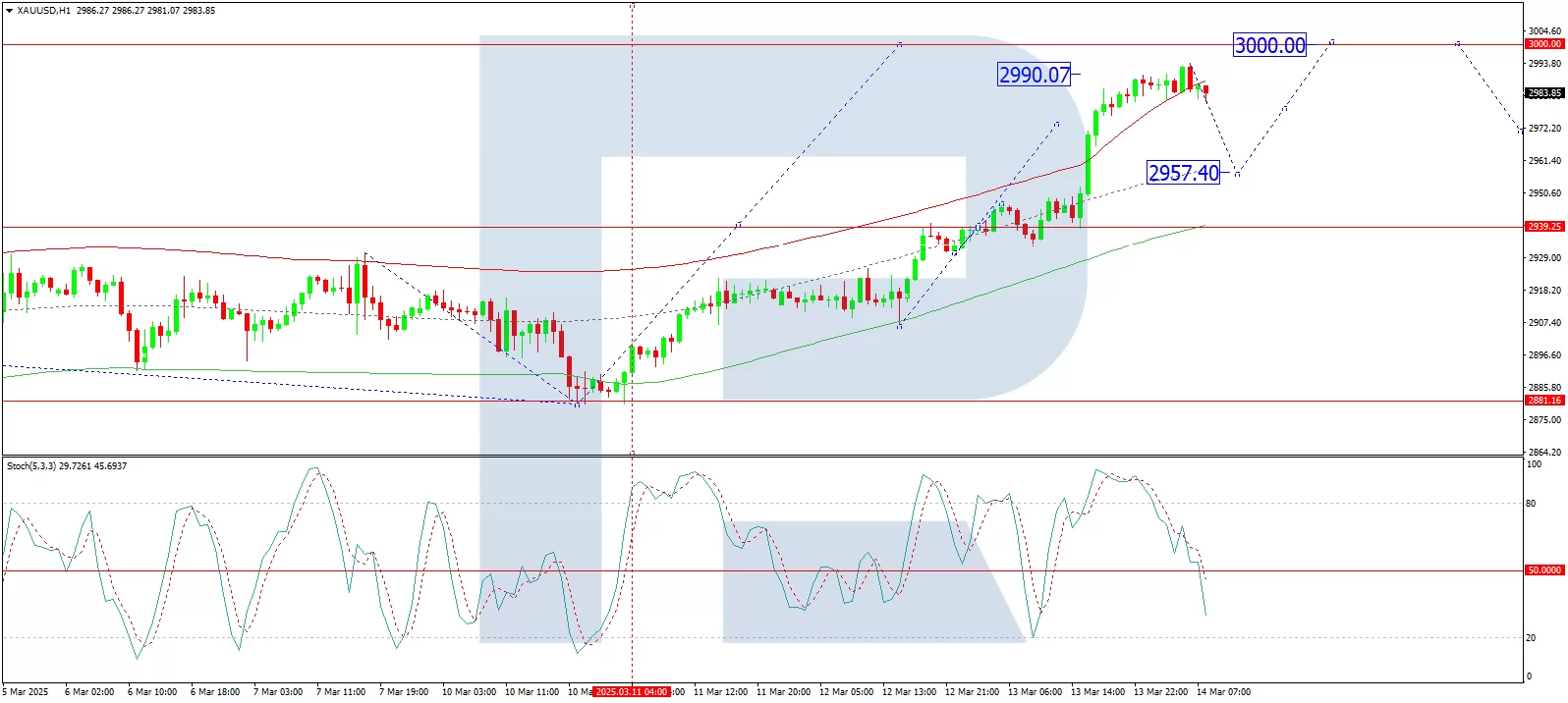Select the red 2881.16 level tag
The width and height of the screenshot is (1568, 703).
1543,401
